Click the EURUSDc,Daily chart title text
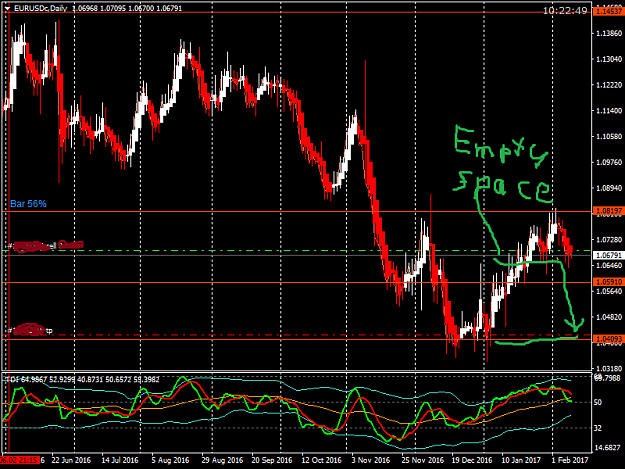The width and height of the screenshot is (625, 469). click(x=41, y=8)
